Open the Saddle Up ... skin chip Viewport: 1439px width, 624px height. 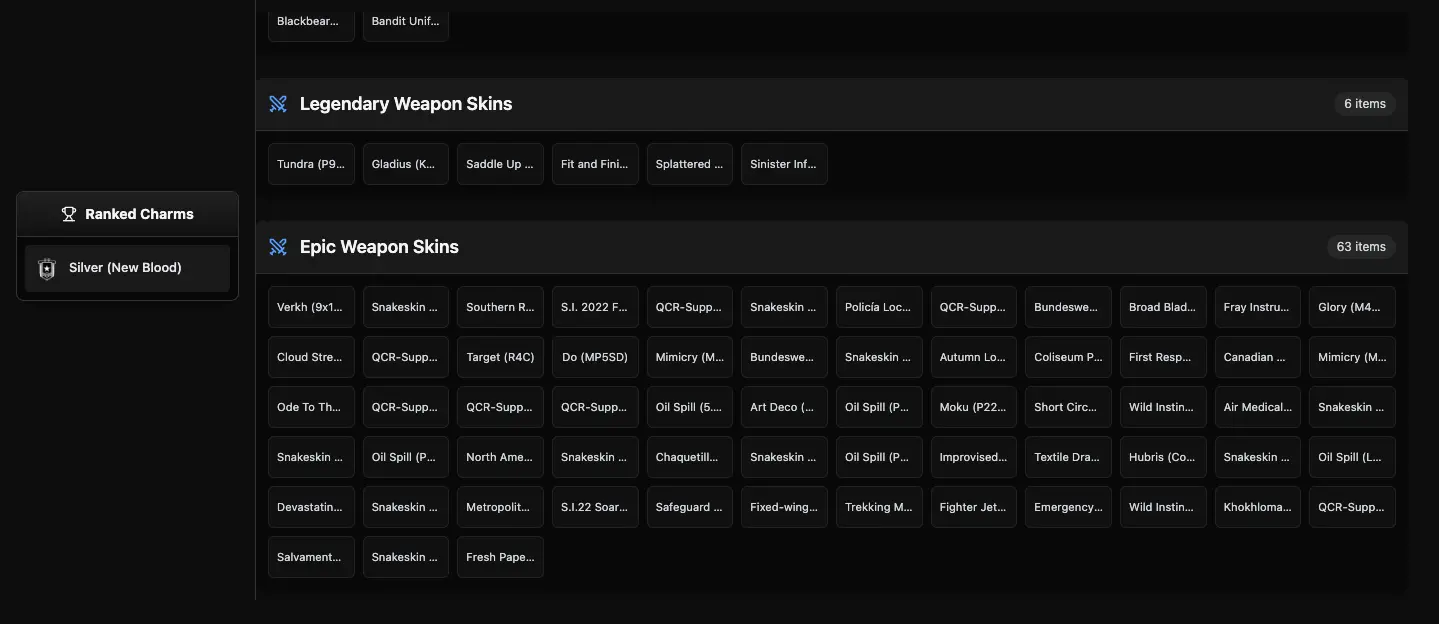coord(500,164)
